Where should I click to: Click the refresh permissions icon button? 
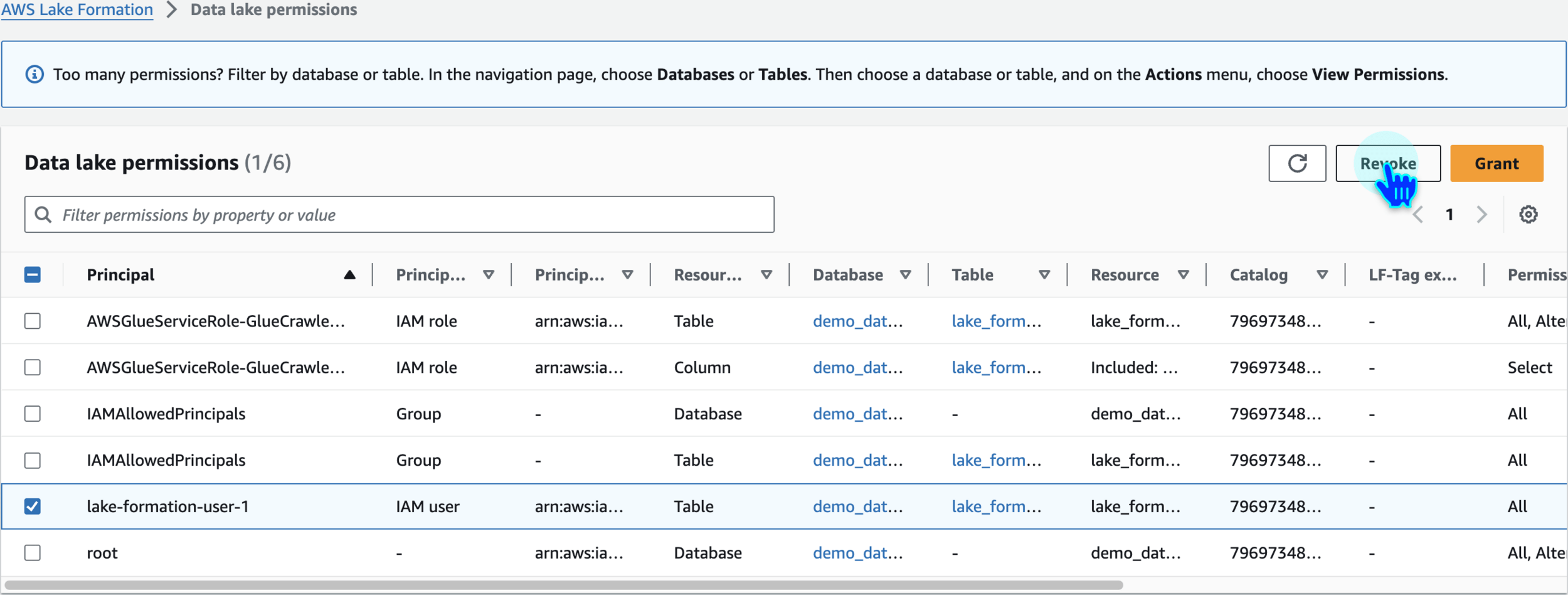[1297, 163]
